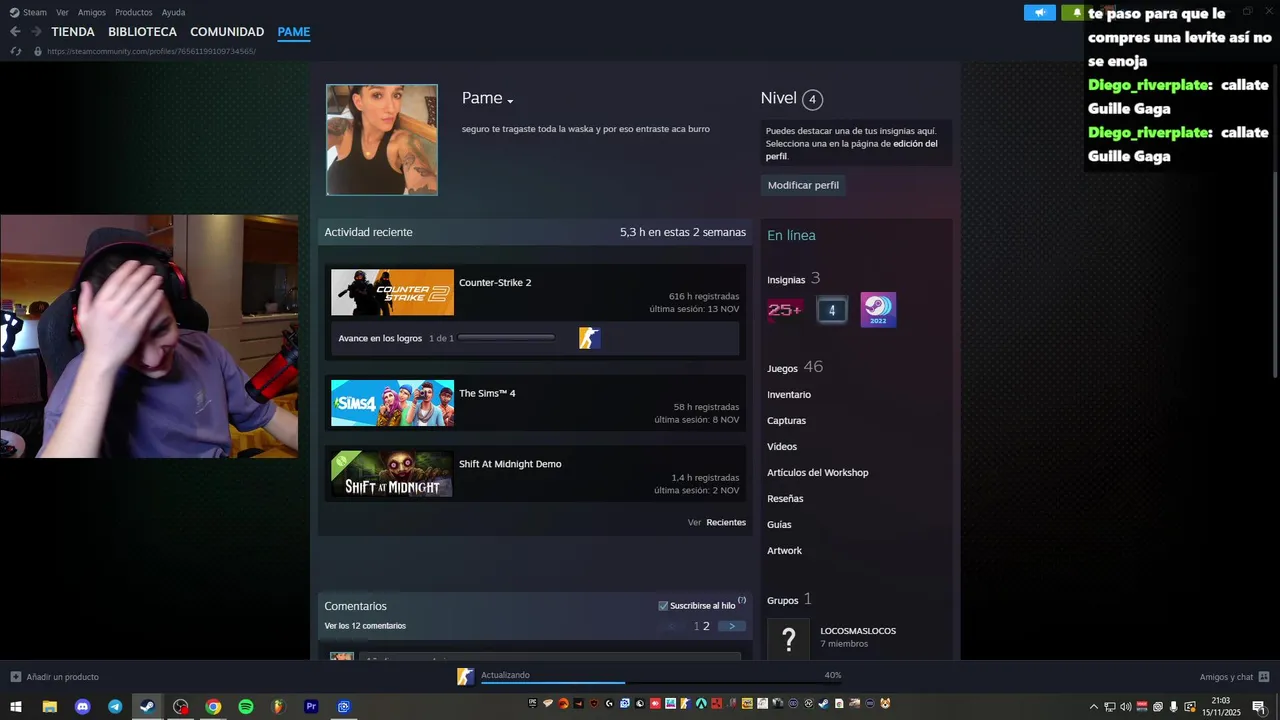Image resolution: width=1280 pixels, height=720 pixels.
Task: Expand the Pame profile name dropdown
Action: (510, 101)
